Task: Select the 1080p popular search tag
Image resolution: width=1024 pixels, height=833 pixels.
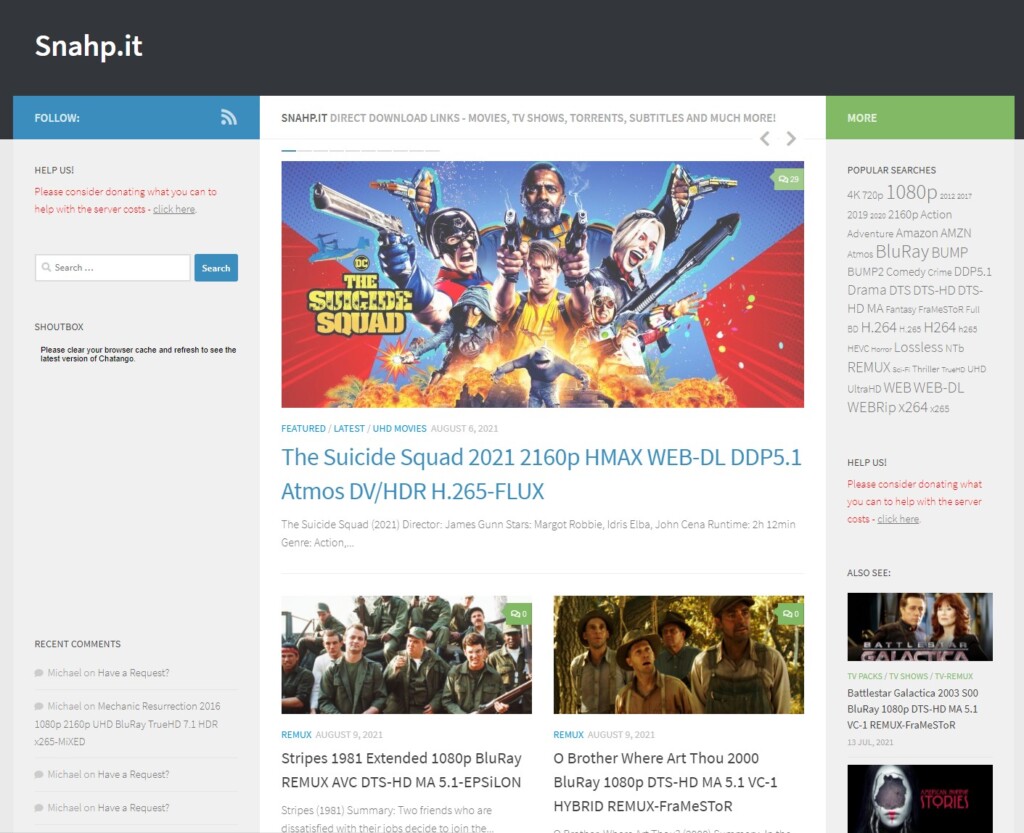Action: pyautogui.click(x=911, y=192)
